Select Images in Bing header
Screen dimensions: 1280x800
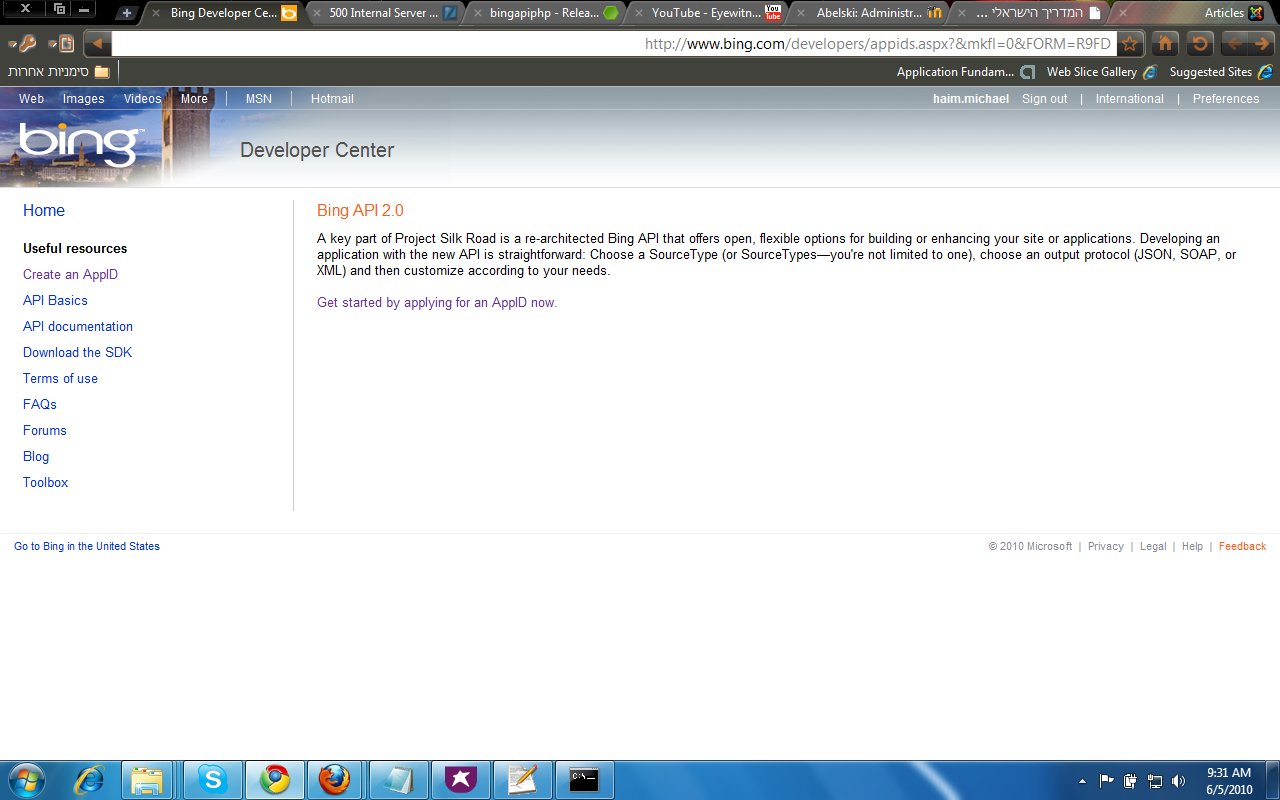click(83, 99)
